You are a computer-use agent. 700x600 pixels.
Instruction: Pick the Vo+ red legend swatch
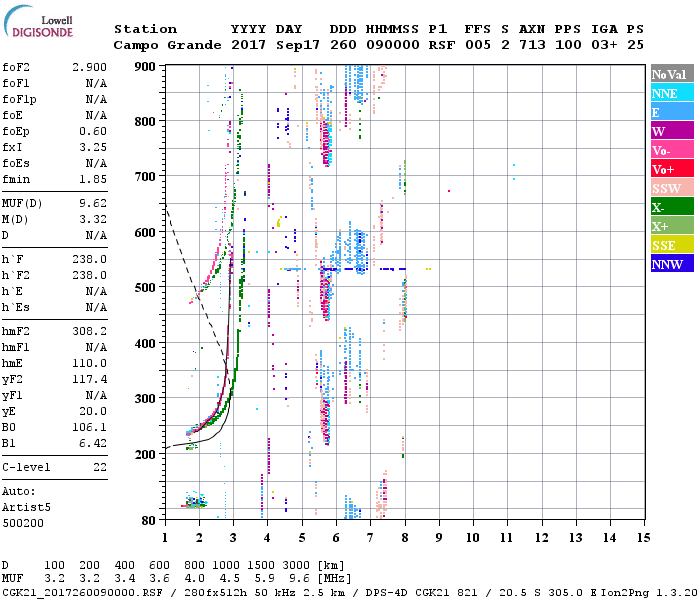pyautogui.click(x=669, y=170)
